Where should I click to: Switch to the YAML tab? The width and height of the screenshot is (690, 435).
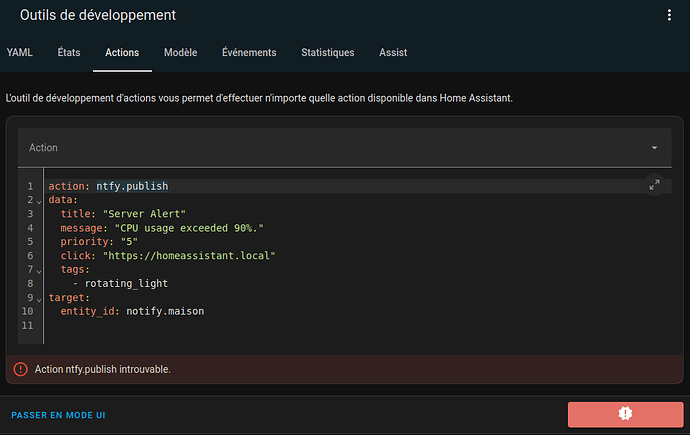[x=20, y=53]
